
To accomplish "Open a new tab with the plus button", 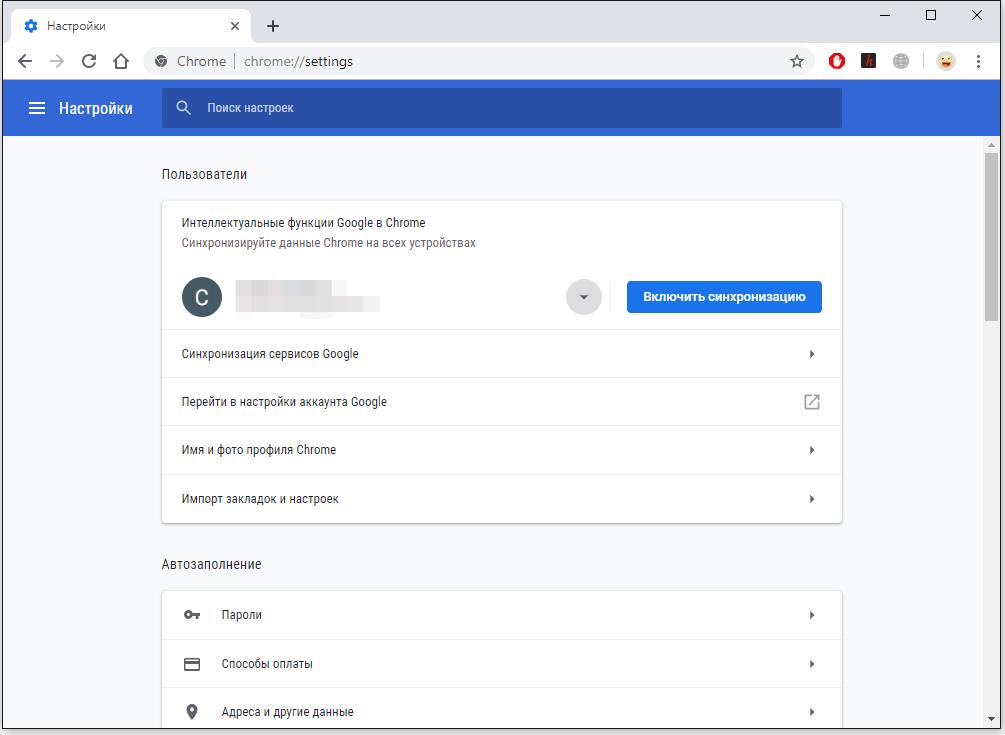I will [273, 26].
